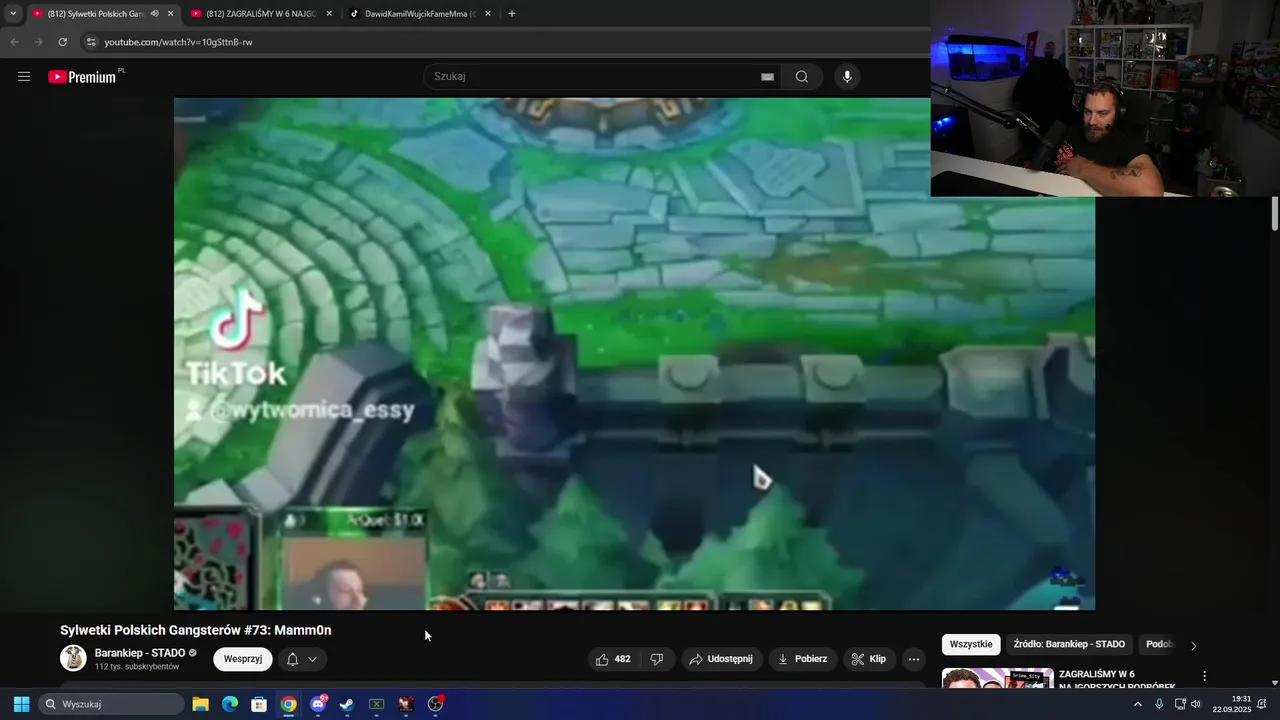The height and width of the screenshot is (720, 1280).
Task: Go forward in Chrome navigation
Action: 38,42
